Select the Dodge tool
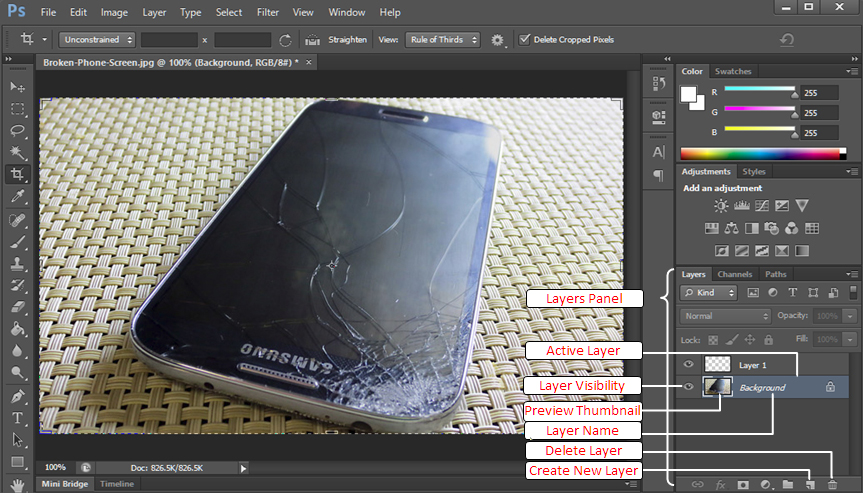 17,373
